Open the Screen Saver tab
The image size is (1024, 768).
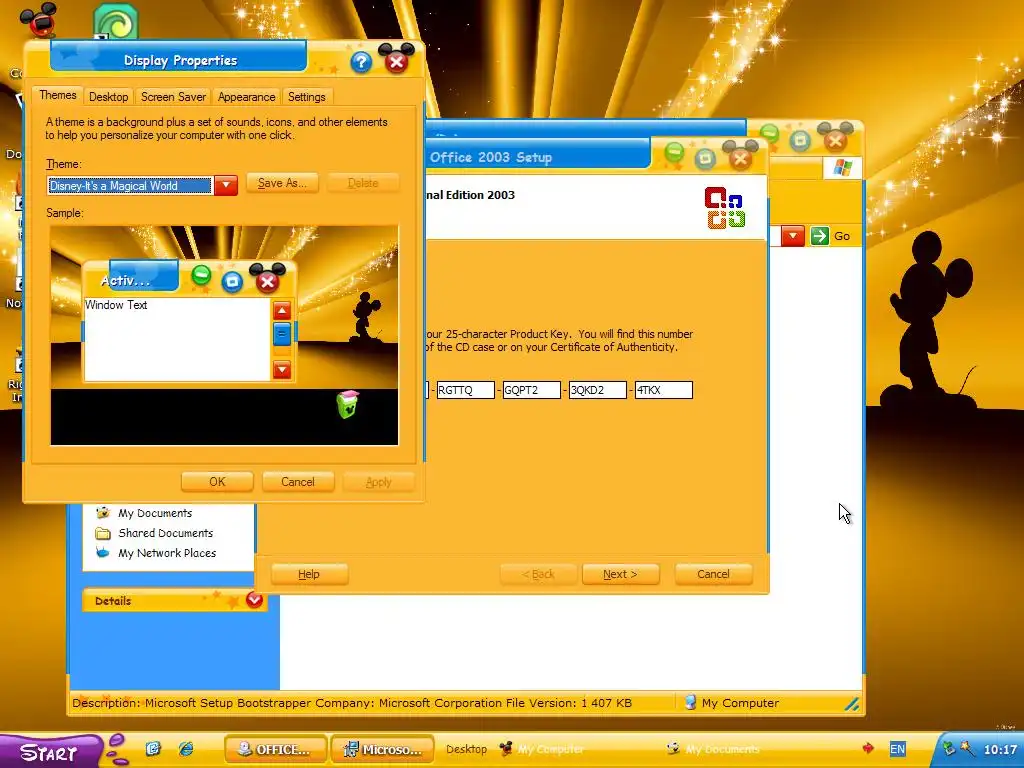(173, 97)
